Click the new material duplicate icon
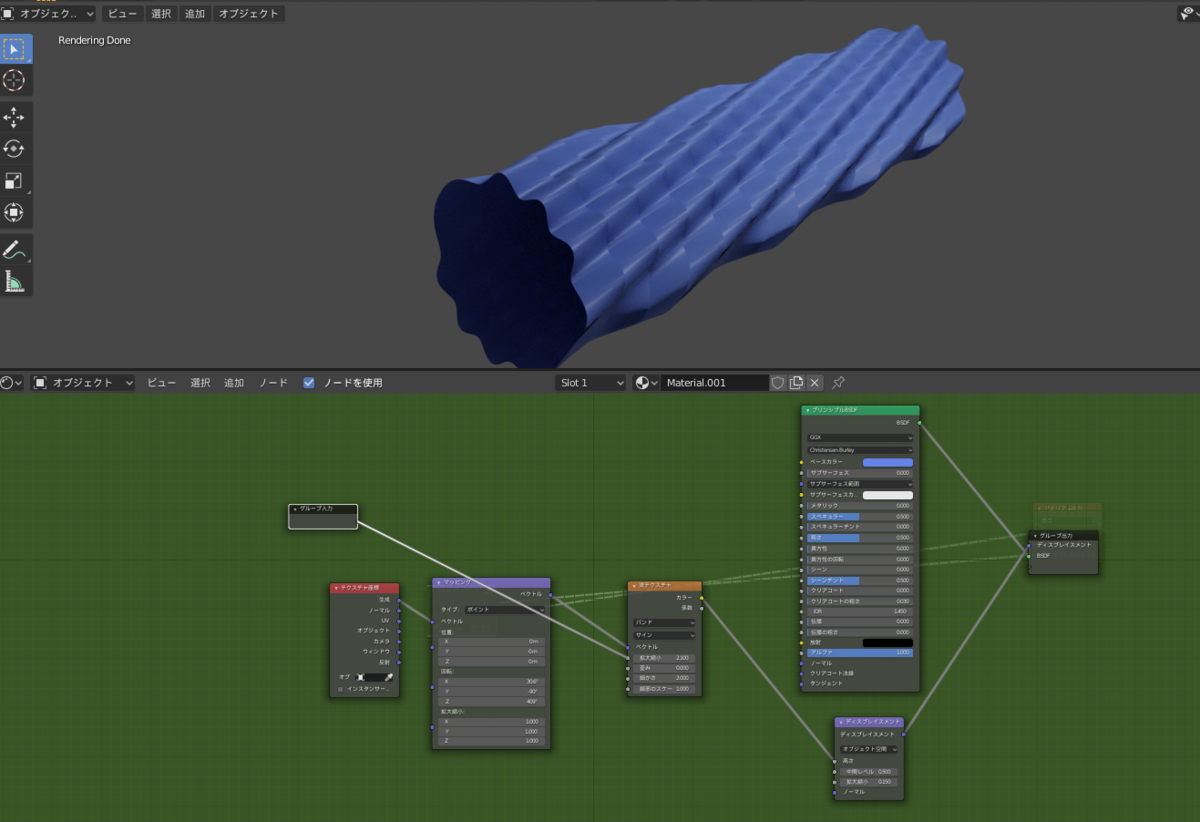 point(796,383)
